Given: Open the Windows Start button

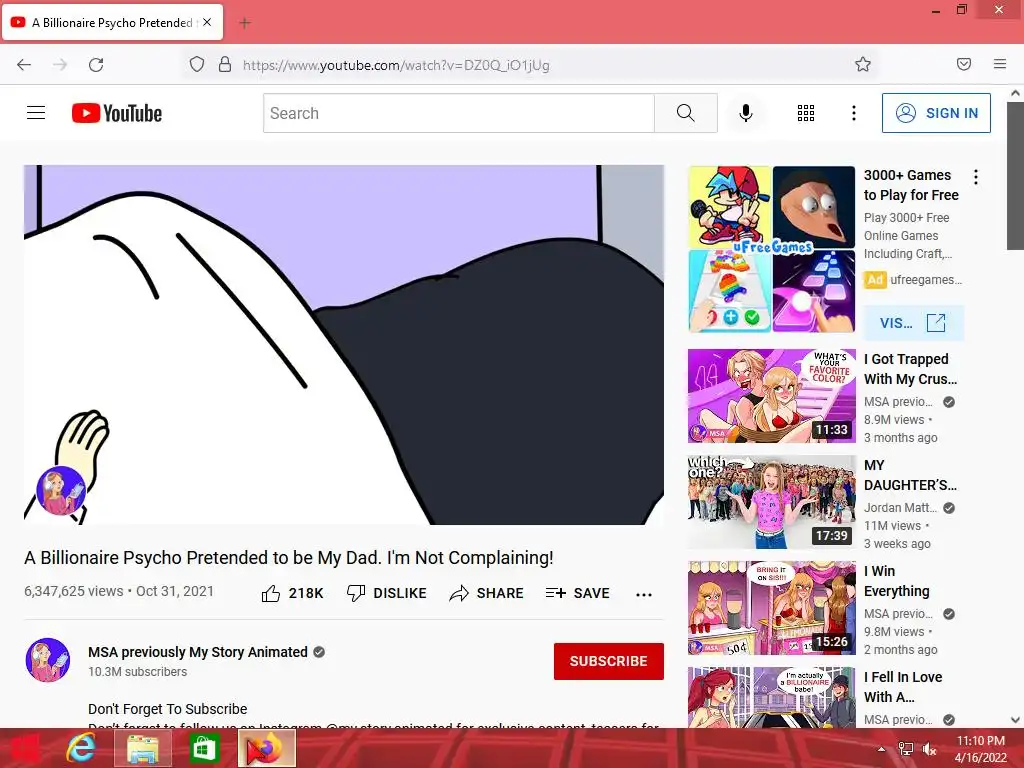Looking at the screenshot, I should tap(25, 748).
